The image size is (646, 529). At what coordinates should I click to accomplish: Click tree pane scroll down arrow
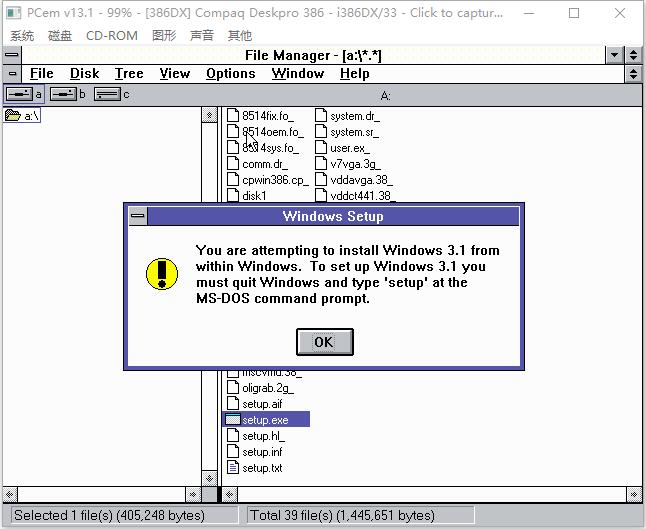point(209,478)
